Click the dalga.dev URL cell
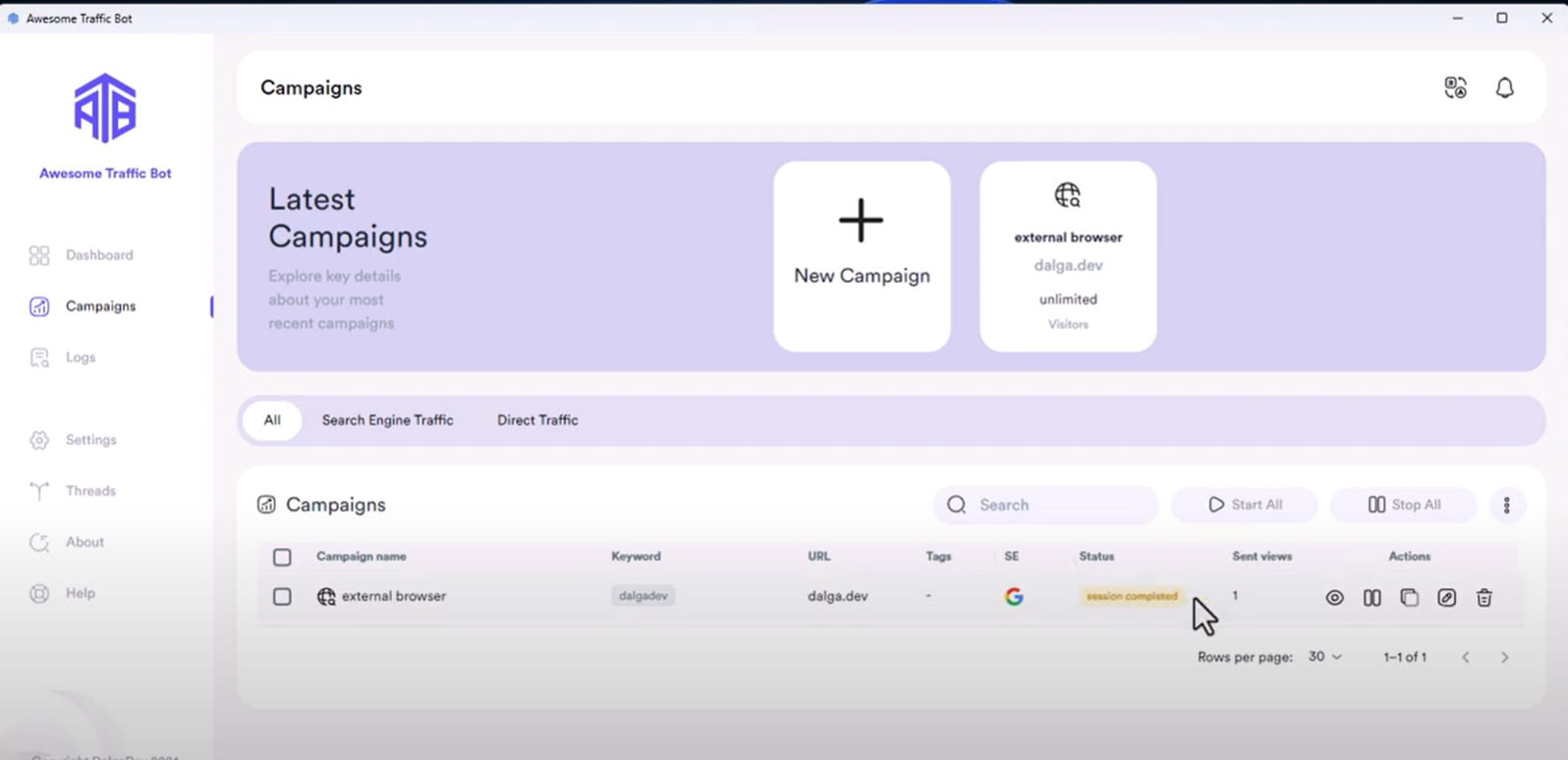The height and width of the screenshot is (760, 1568). click(837, 596)
